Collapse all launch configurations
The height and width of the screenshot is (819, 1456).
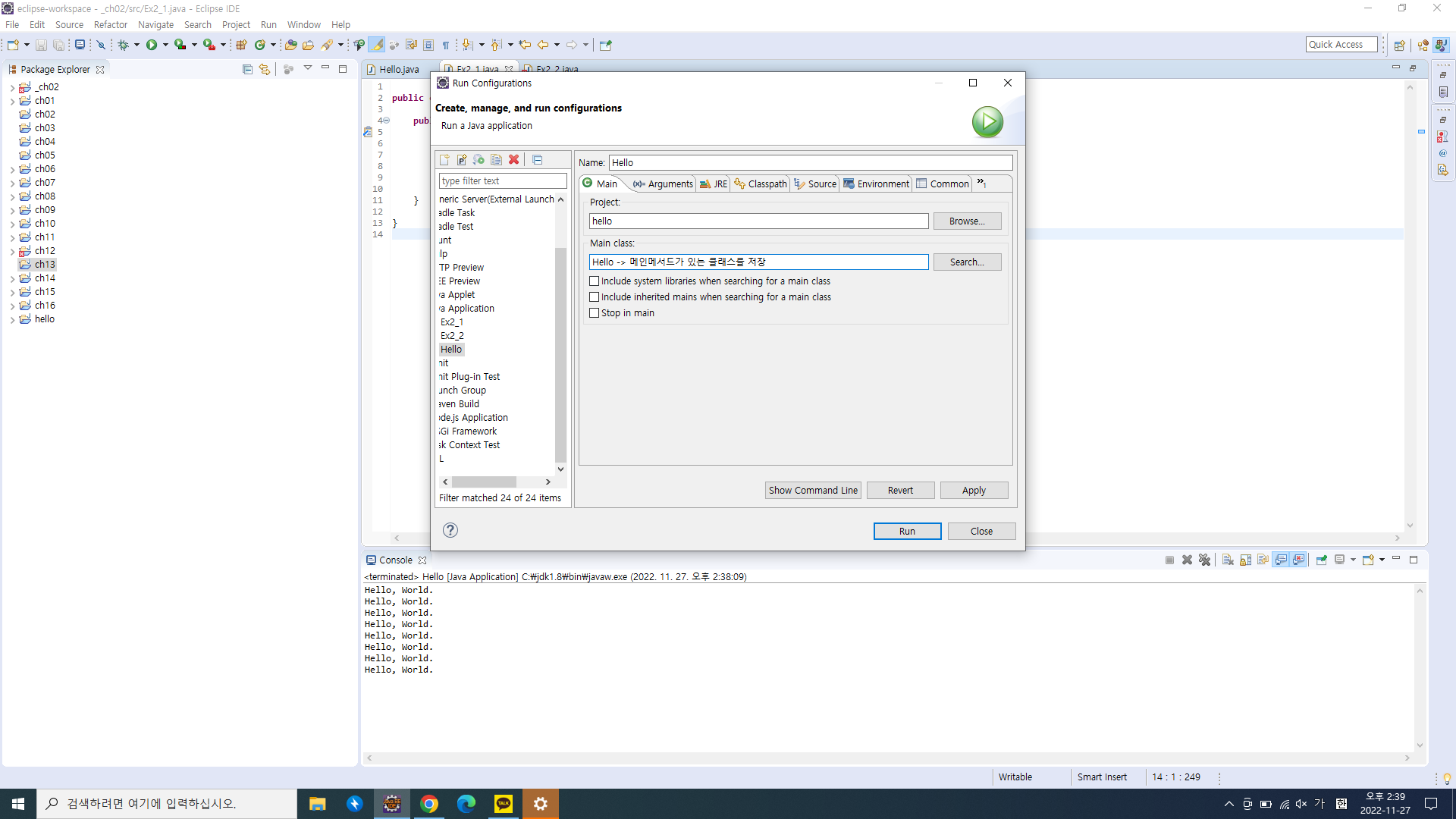538,159
